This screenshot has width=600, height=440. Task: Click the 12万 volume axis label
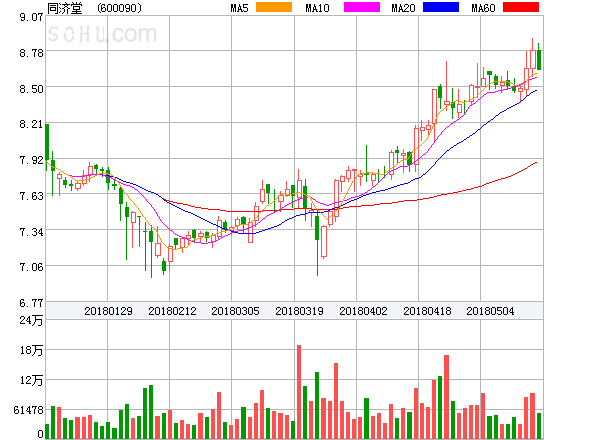31,380
